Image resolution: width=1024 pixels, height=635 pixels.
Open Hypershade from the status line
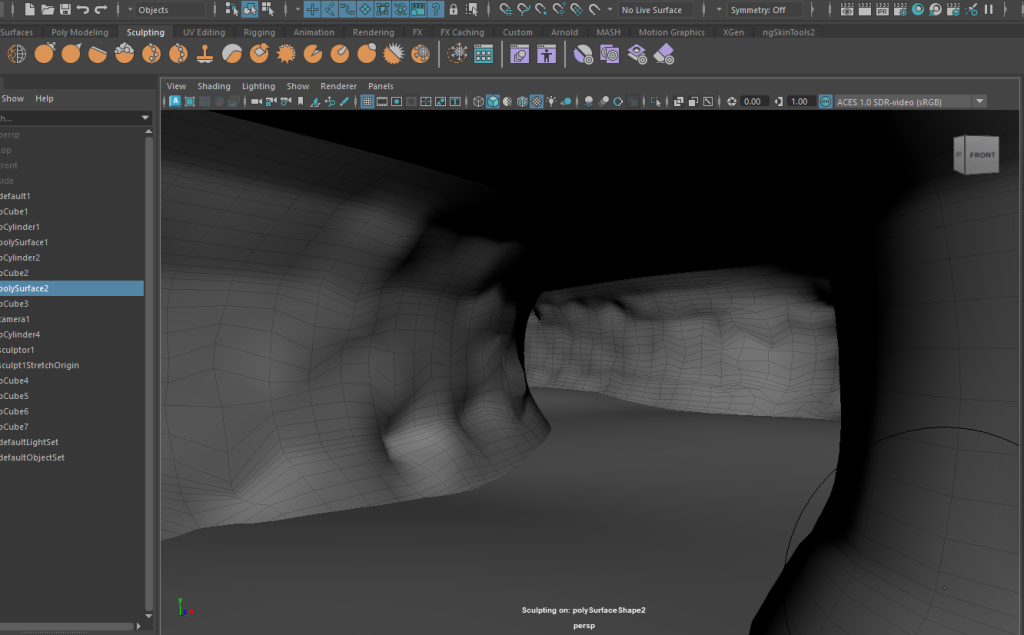(x=918, y=9)
